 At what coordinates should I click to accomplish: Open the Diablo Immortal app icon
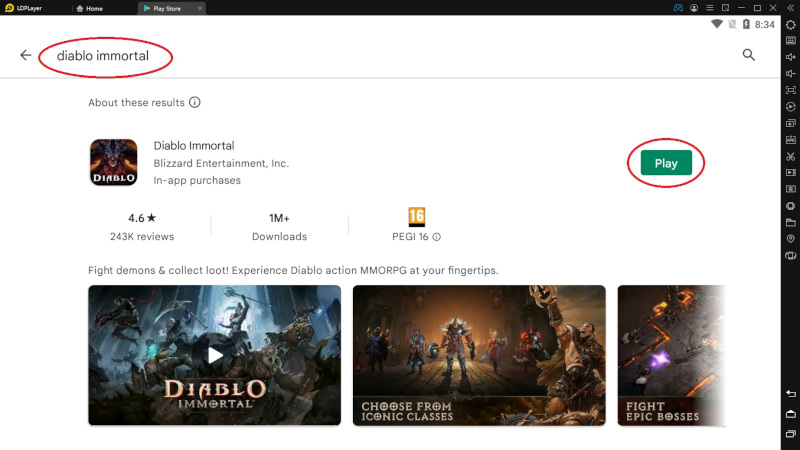coord(114,162)
